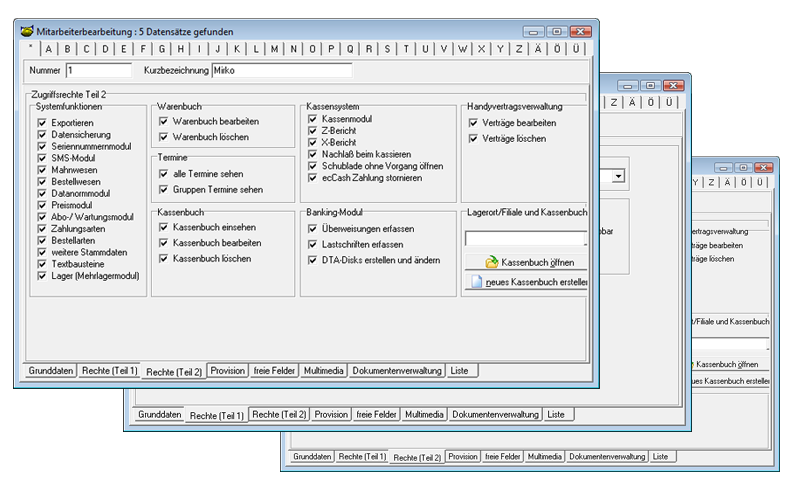The width and height of the screenshot is (809, 488).
Task: Toggle Warenbuch löschen checkbox
Action: pyautogui.click(x=164, y=137)
